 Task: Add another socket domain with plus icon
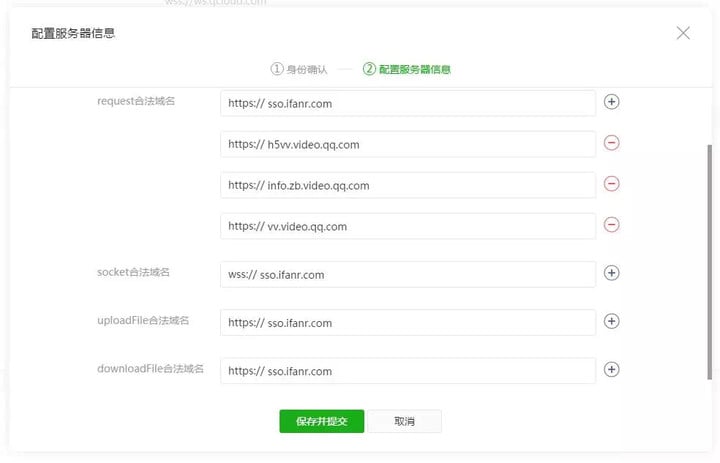point(611,273)
